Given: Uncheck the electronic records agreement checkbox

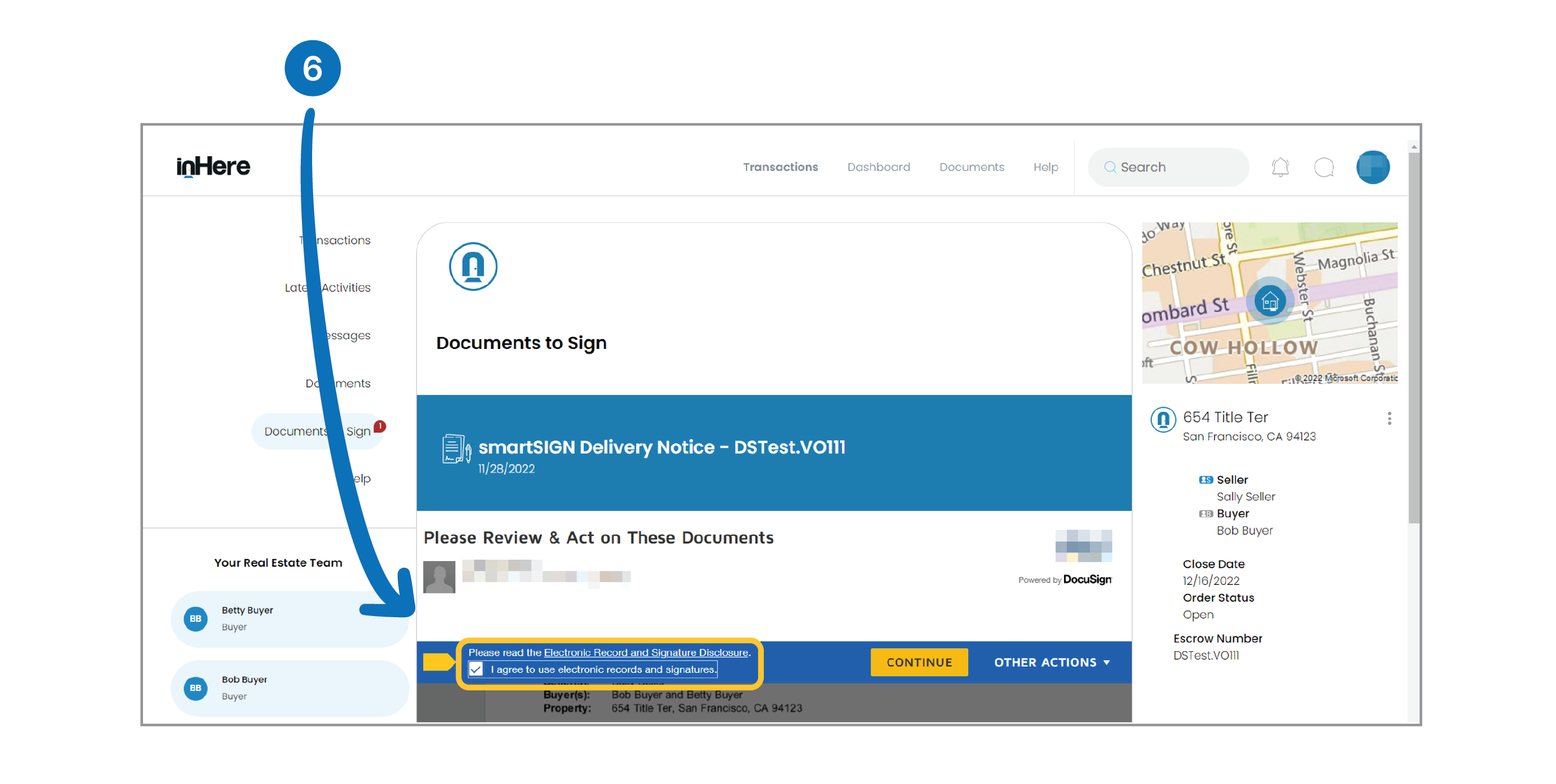Looking at the screenshot, I should (476, 669).
